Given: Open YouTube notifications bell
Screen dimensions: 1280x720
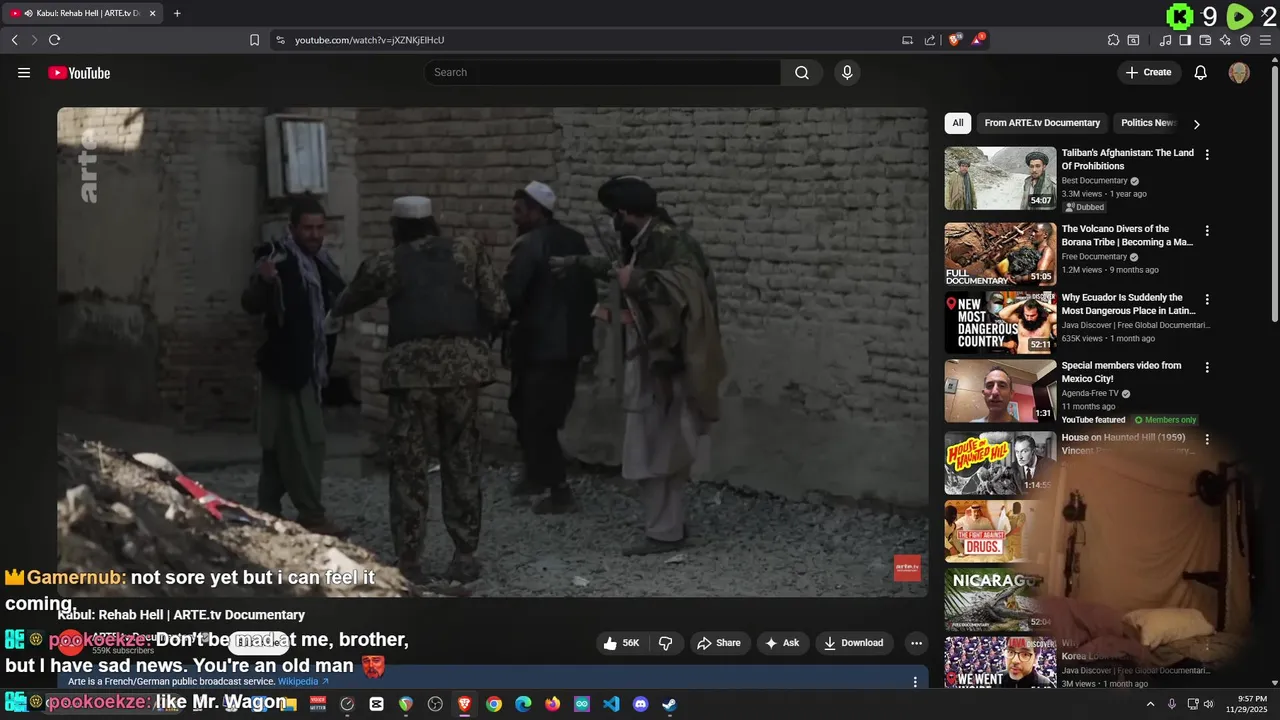Looking at the screenshot, I should pyautogui.click(x=1201, y=72).
